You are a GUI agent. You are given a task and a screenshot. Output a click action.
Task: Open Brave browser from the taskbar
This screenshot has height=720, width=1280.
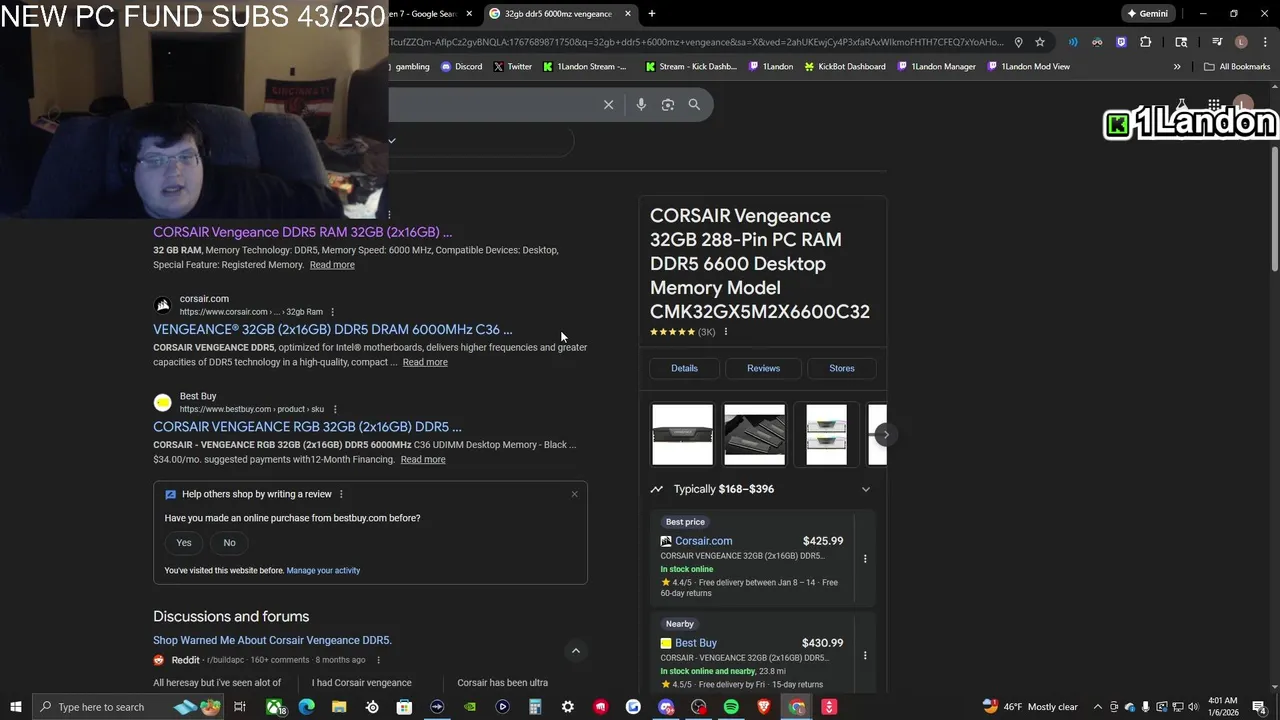coord(764,707)
